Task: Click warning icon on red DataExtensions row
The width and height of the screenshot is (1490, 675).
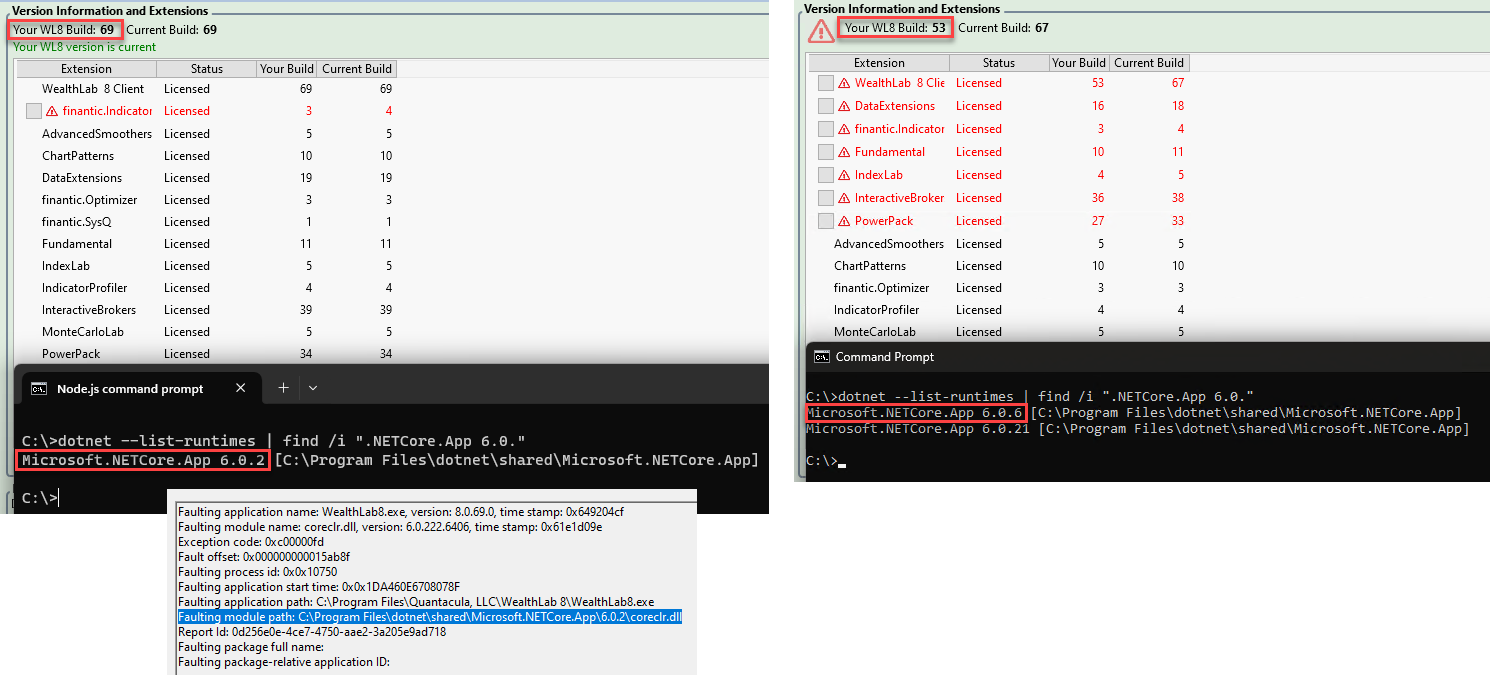Action: pyautogui.click(x=844, y=106)
